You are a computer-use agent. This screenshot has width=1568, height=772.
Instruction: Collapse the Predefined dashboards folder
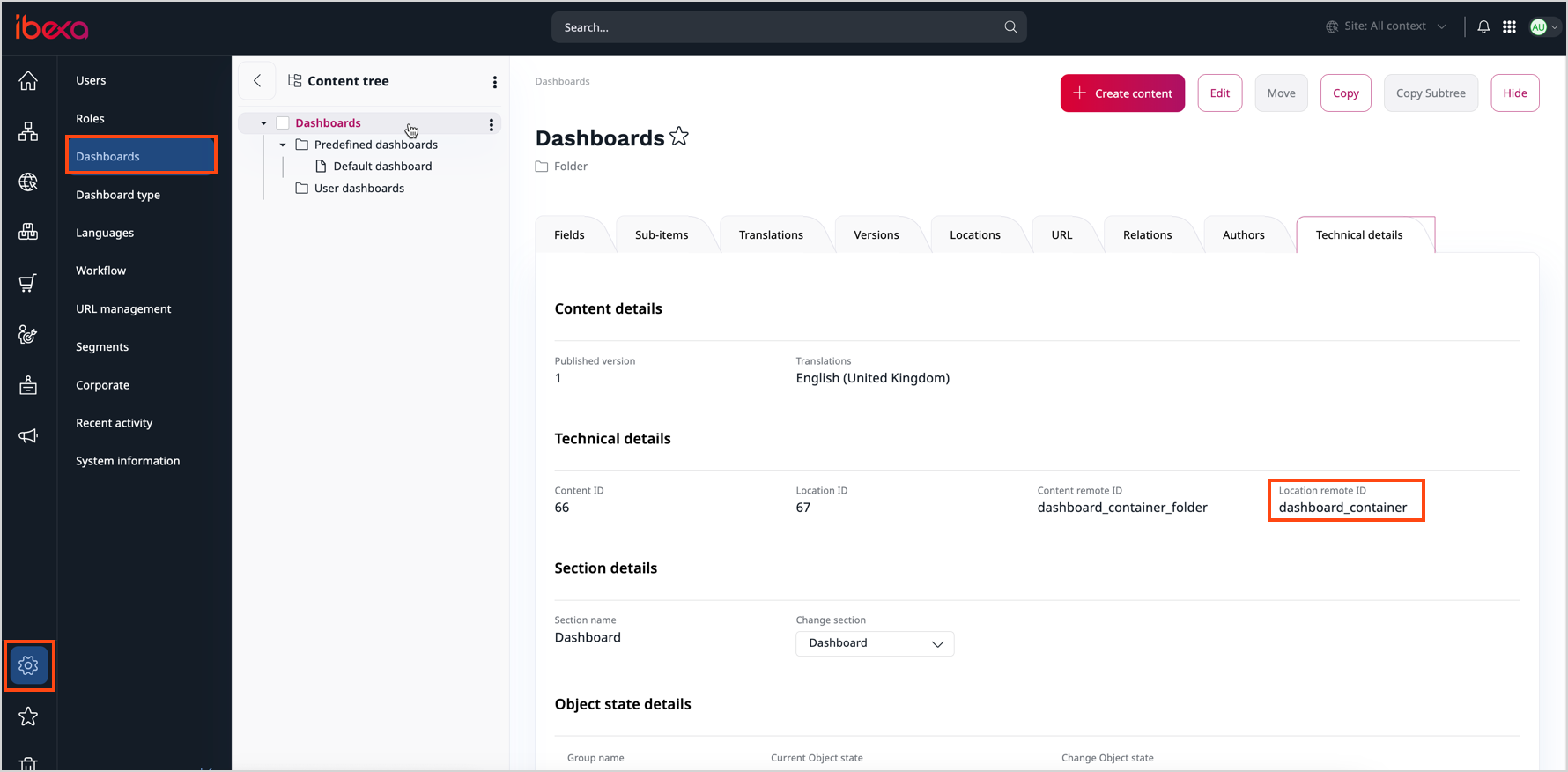(283, 145)
